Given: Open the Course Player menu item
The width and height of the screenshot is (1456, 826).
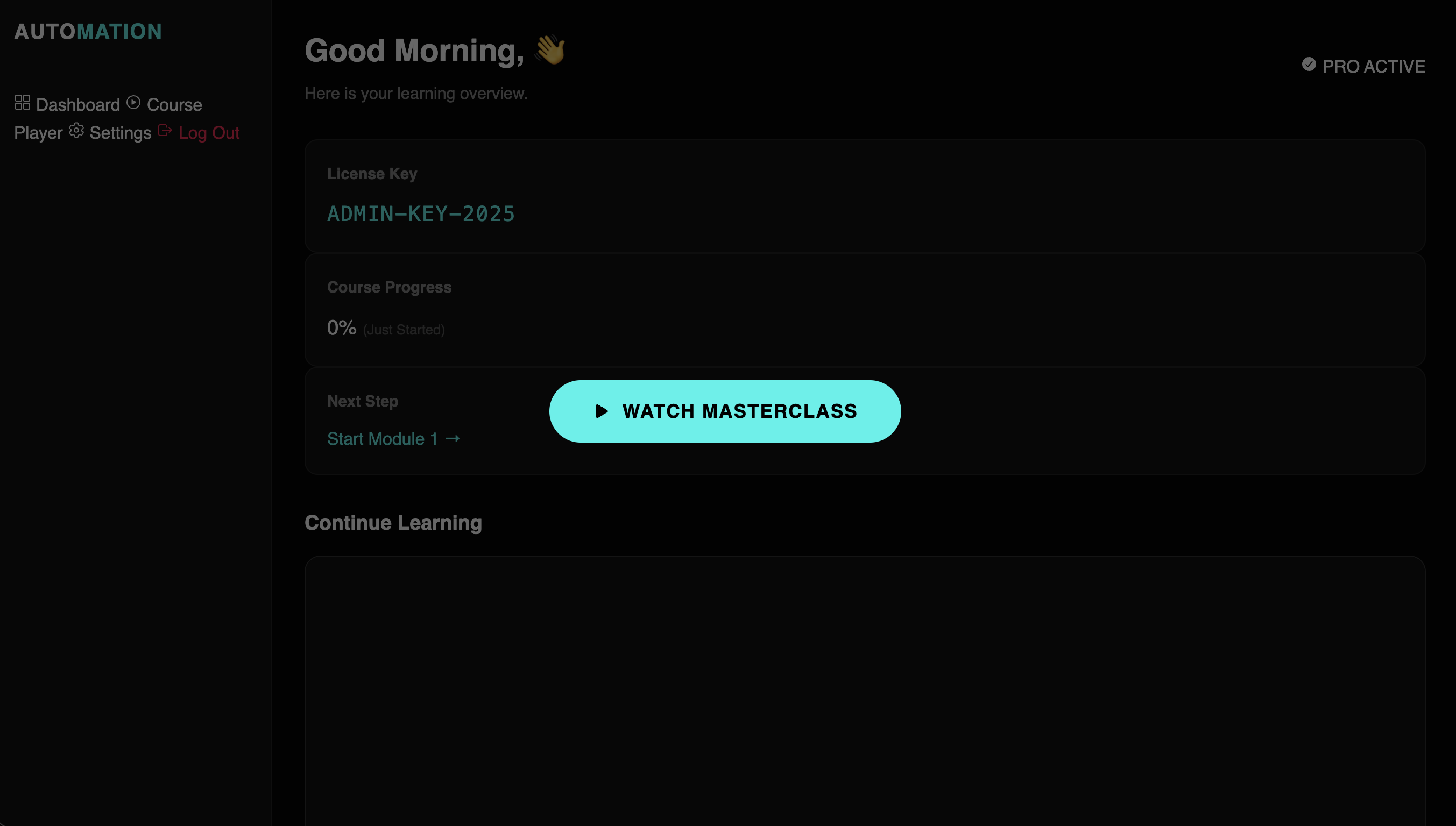Looking at the screenshot, I should click(x=174, y=105).
